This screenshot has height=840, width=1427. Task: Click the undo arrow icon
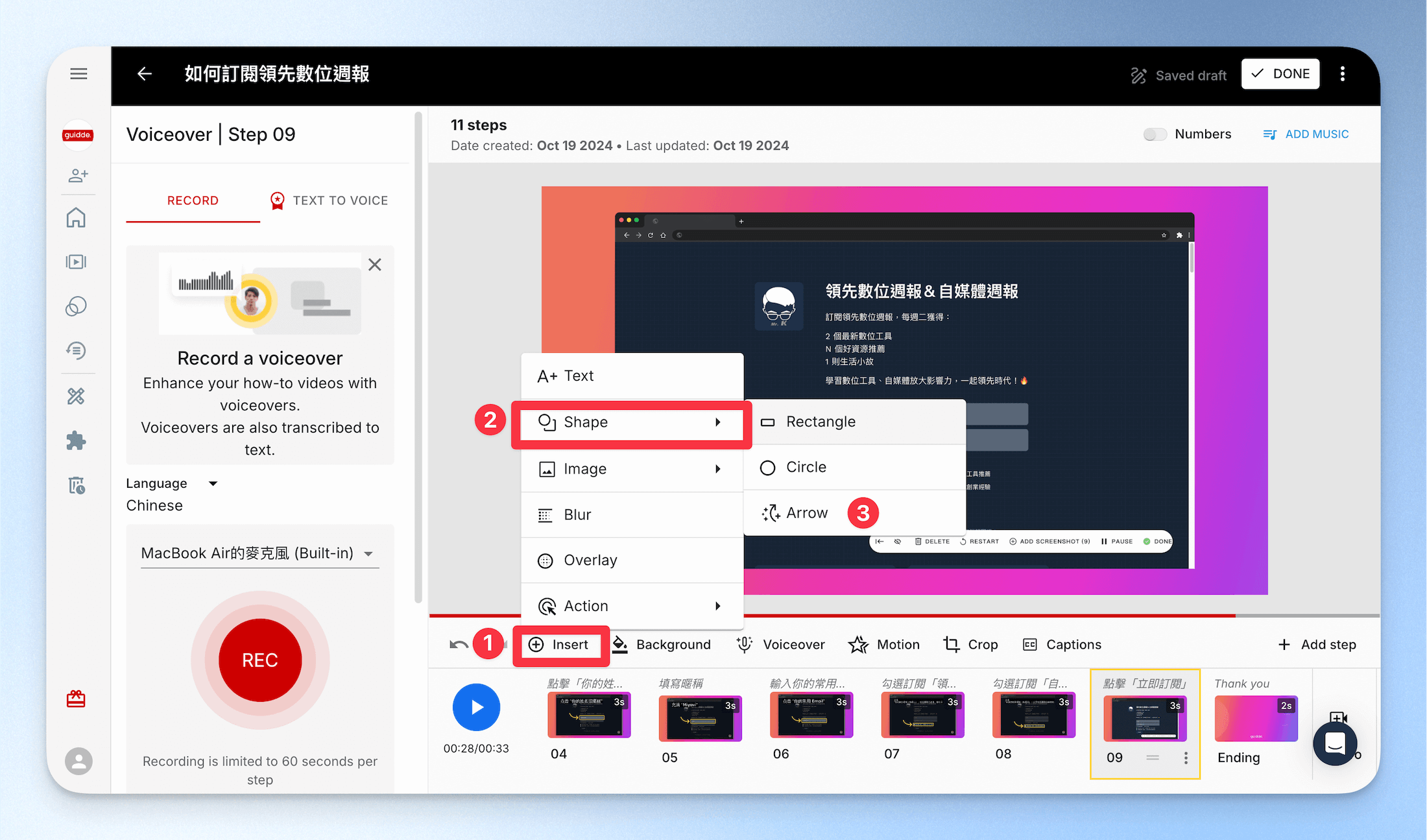459,644
